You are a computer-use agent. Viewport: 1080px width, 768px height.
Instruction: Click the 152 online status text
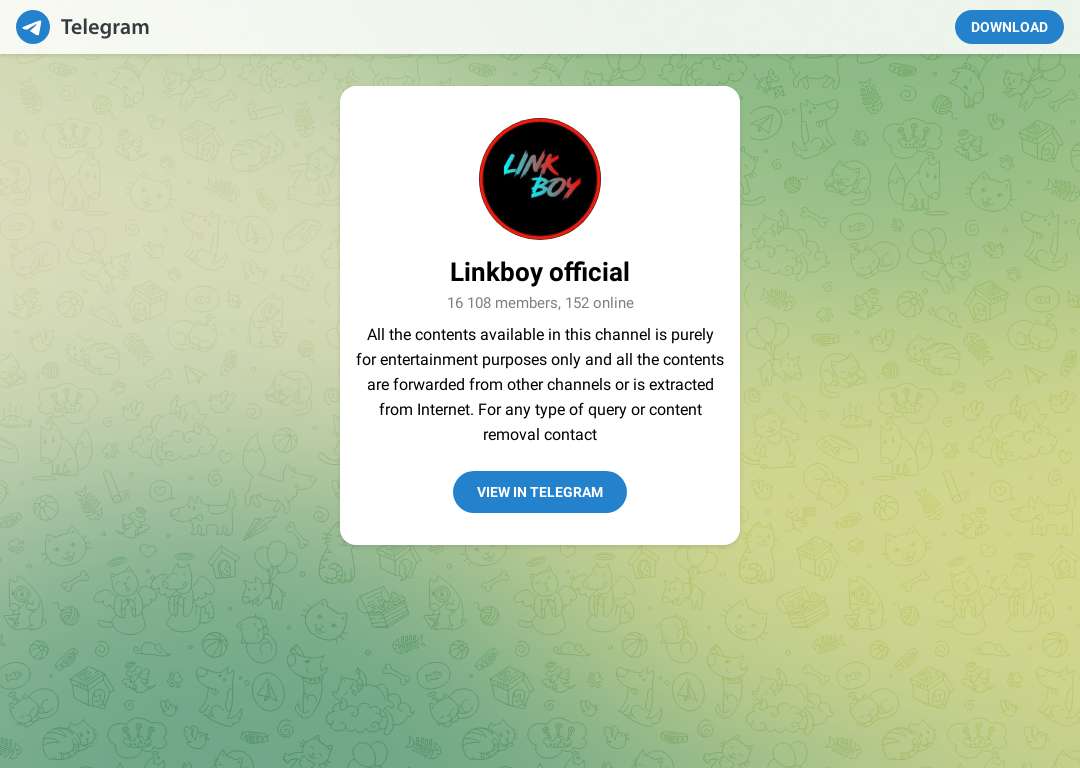tap(599, 303)
